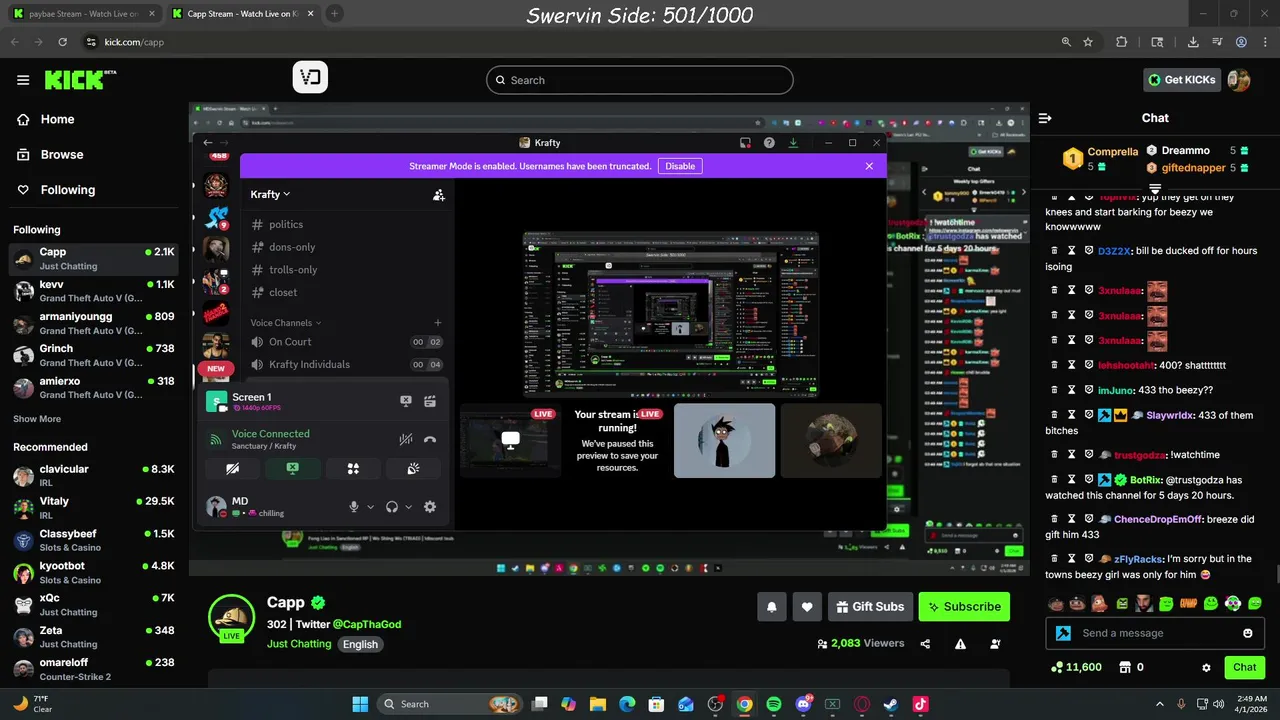Image resolution: width=1280 pixels, height=720 pixels.
Task: Insert the first emote in the quick emote row
Action: 1055,603
